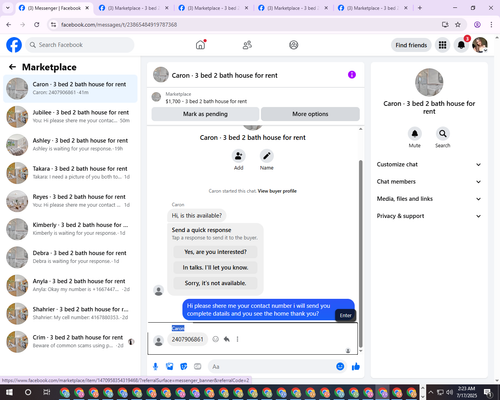Open Takara conversation in list

(x=70, y=173)
